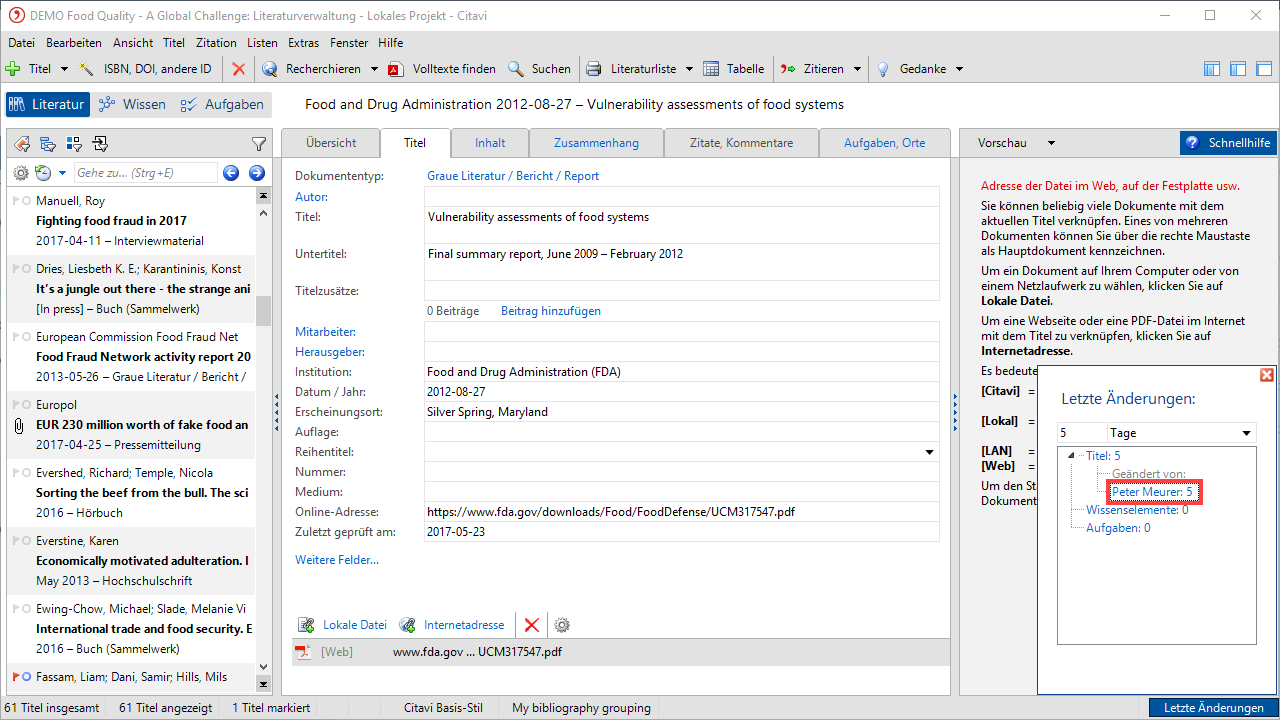The width and height of the screenshot is (1280, 720).
Task: Toggle the red flag on Fassam, Liam entry
Action: point(15,677)
